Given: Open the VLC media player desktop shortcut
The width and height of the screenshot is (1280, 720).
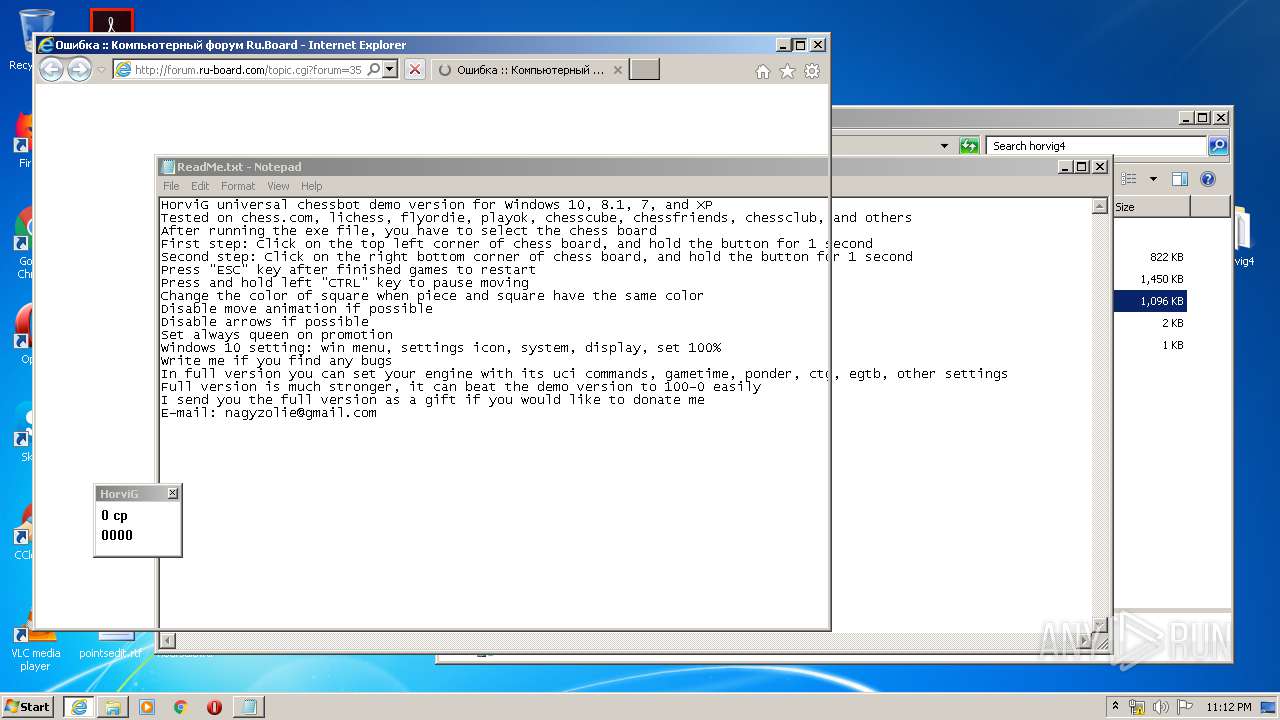Looking at the screenshot, I should coord(35,647).
